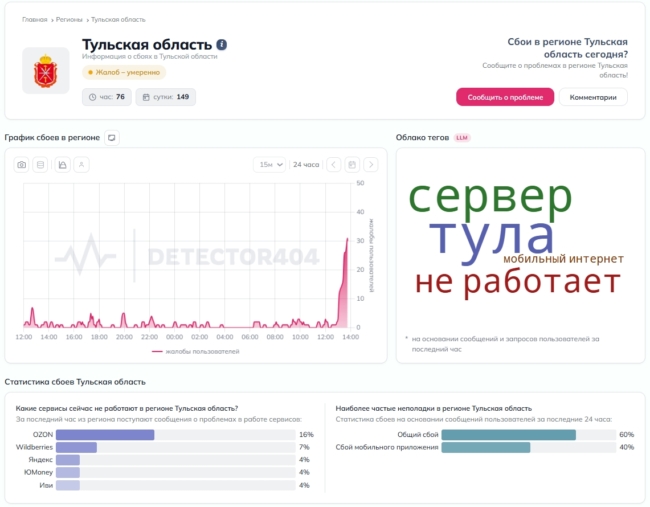Click the час: 76 counter chip
650x507 pixels.
coord(107,97)
